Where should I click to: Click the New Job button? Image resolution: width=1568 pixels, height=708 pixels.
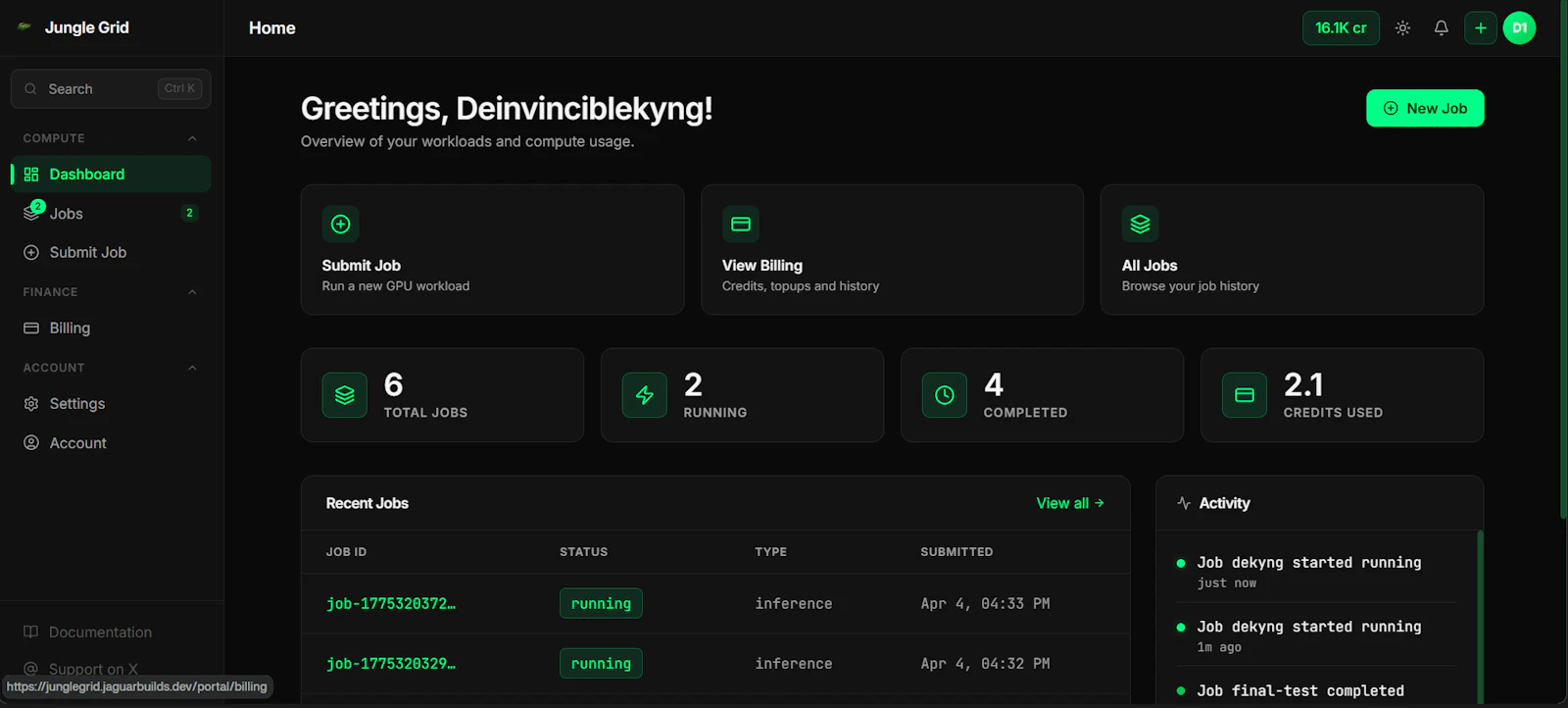(x=1425, y=109)
